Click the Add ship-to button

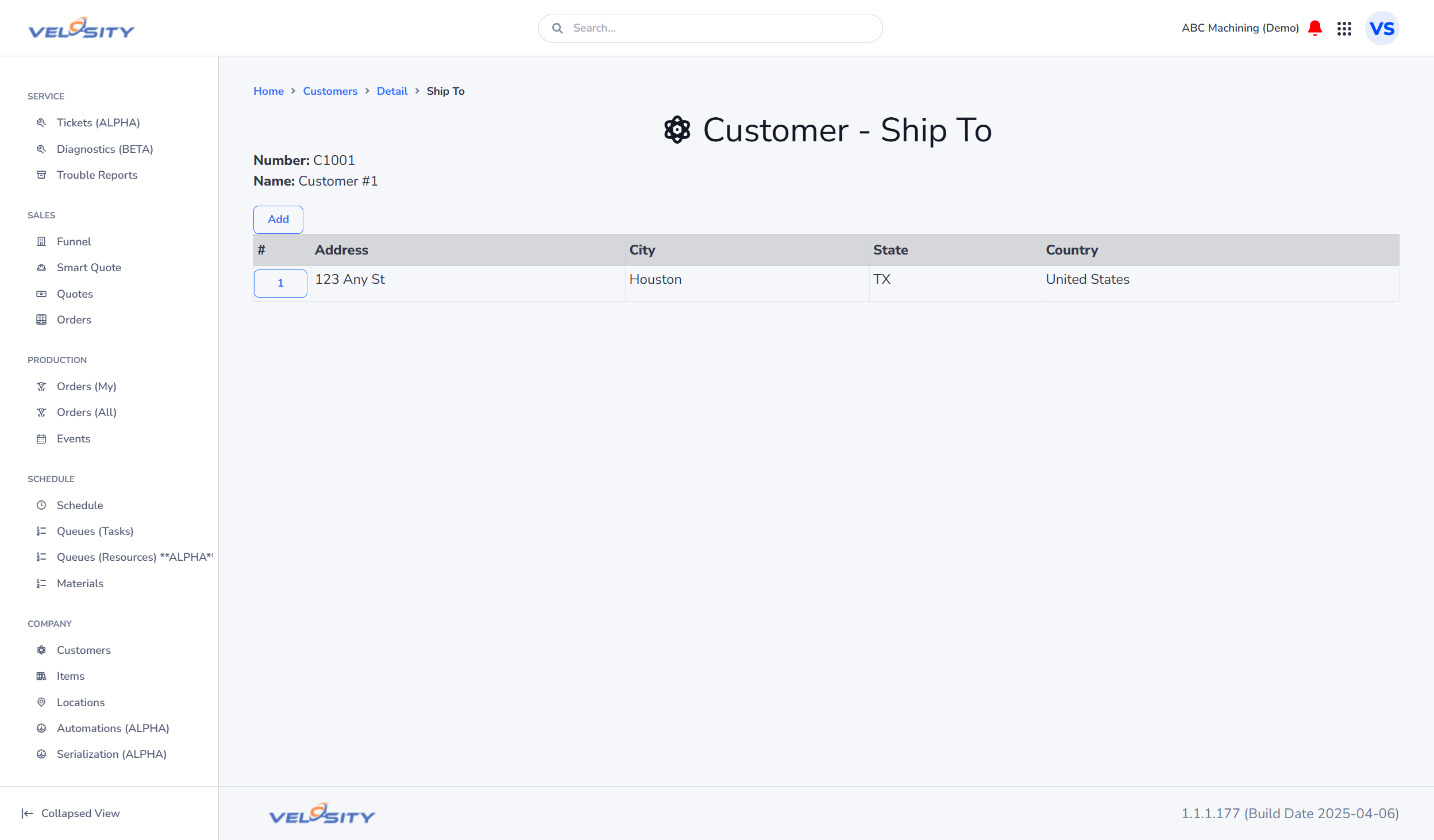pos(278,219)
